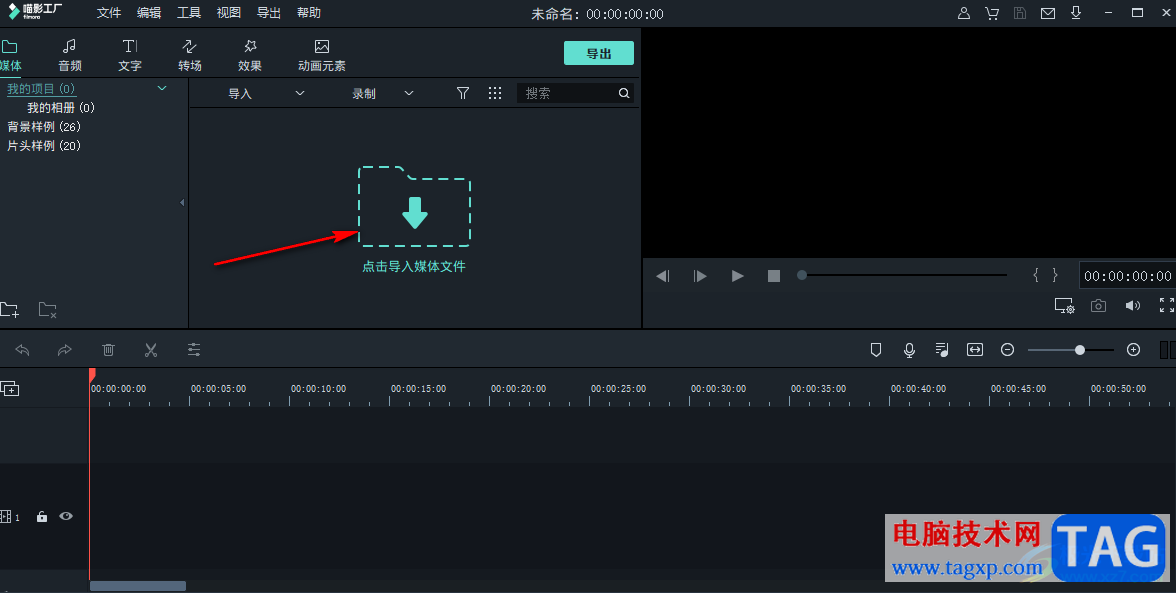The image size is (1176, 593).
Task: Open 背景样例 (26) samples
Action: pyautogui.click(x=44, y=127)
